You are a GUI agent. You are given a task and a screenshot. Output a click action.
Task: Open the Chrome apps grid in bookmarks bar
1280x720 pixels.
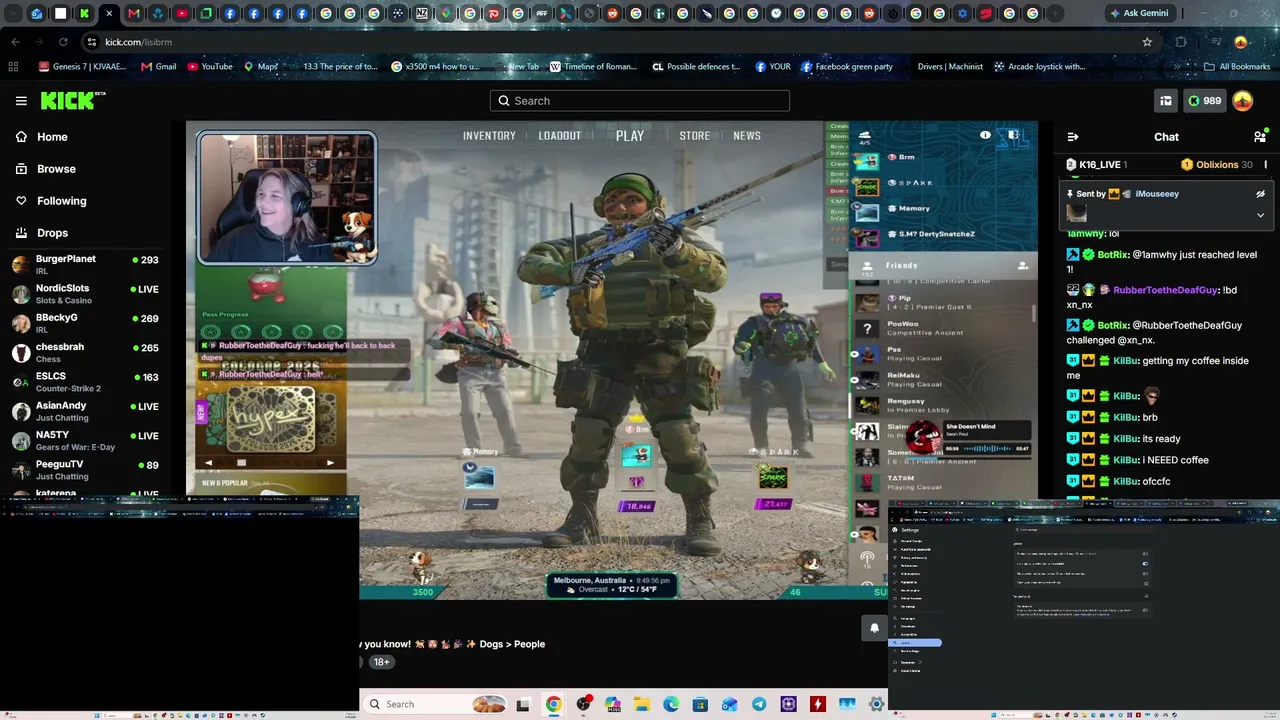[x=13, y=67]
